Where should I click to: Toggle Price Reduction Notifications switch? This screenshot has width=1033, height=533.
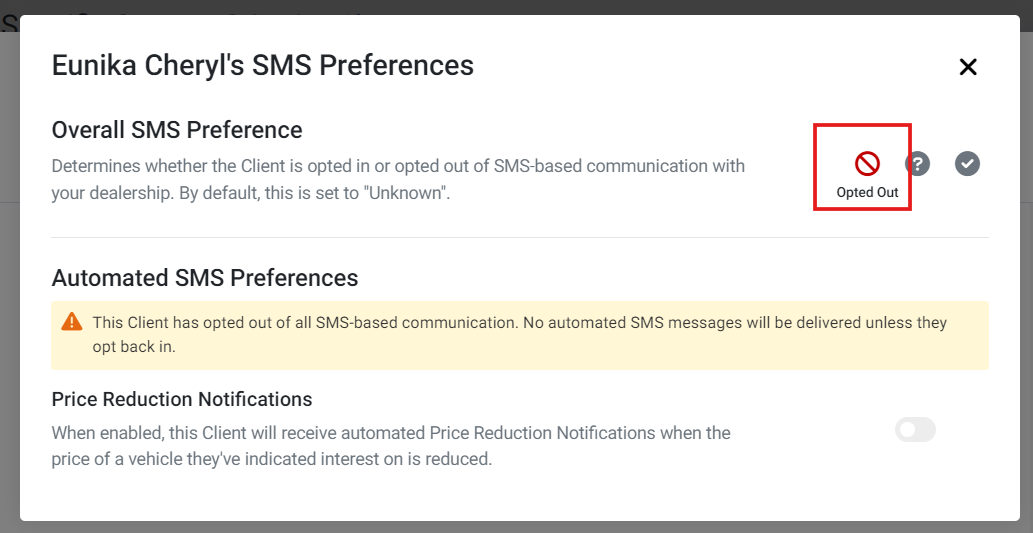point(915,430)
